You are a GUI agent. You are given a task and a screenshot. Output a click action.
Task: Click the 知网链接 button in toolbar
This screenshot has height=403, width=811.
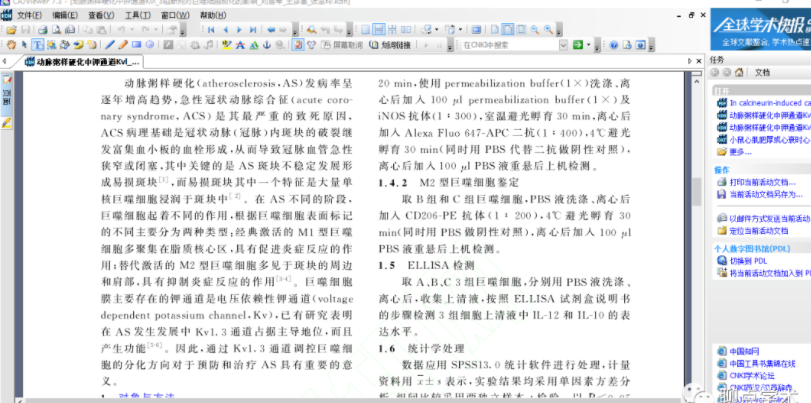pos(389,45)
